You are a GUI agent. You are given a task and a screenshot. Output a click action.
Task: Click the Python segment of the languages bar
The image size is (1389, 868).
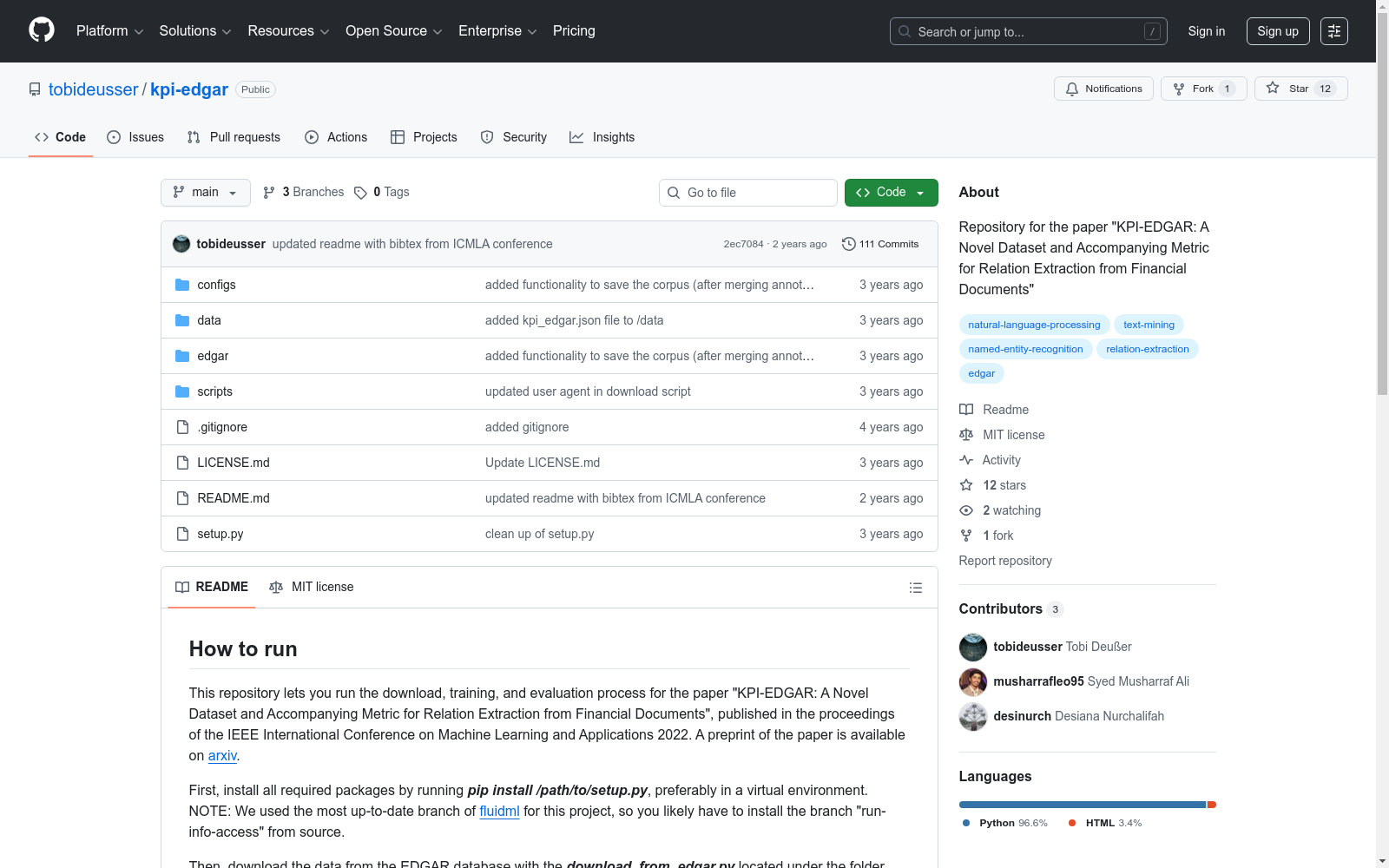1083,805
